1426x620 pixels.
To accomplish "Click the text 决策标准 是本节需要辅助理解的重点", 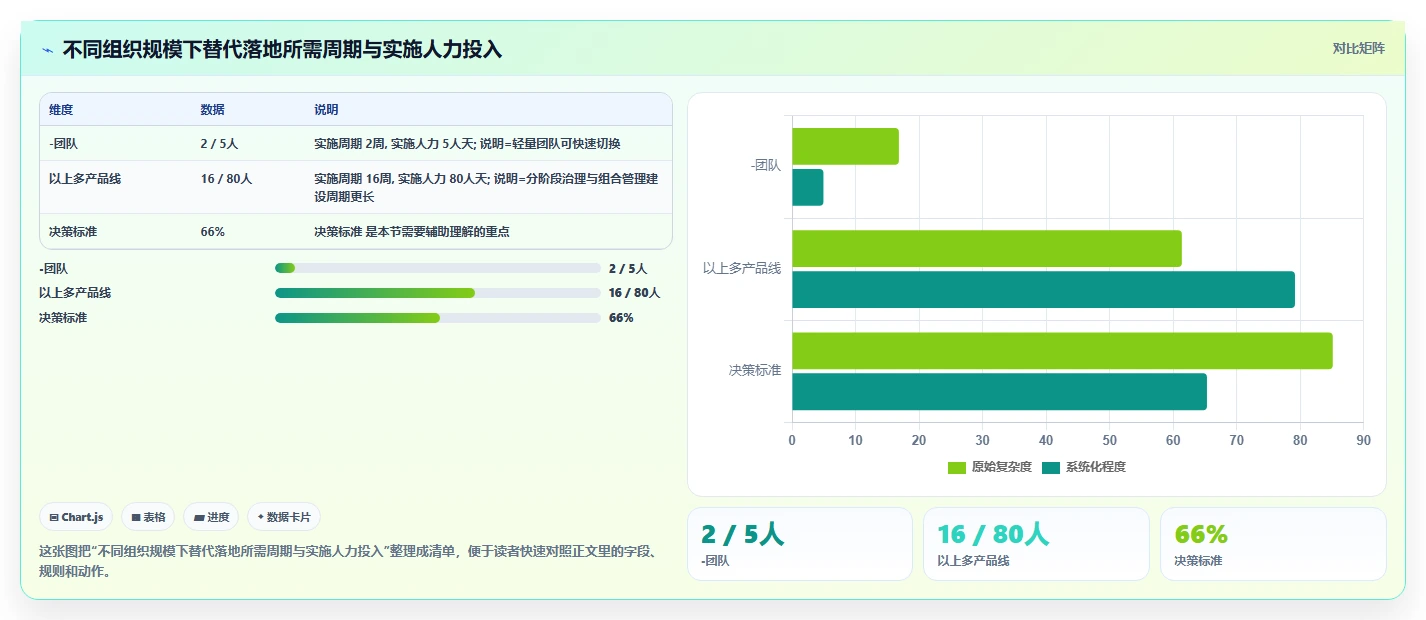I will (x=412, y=232).
